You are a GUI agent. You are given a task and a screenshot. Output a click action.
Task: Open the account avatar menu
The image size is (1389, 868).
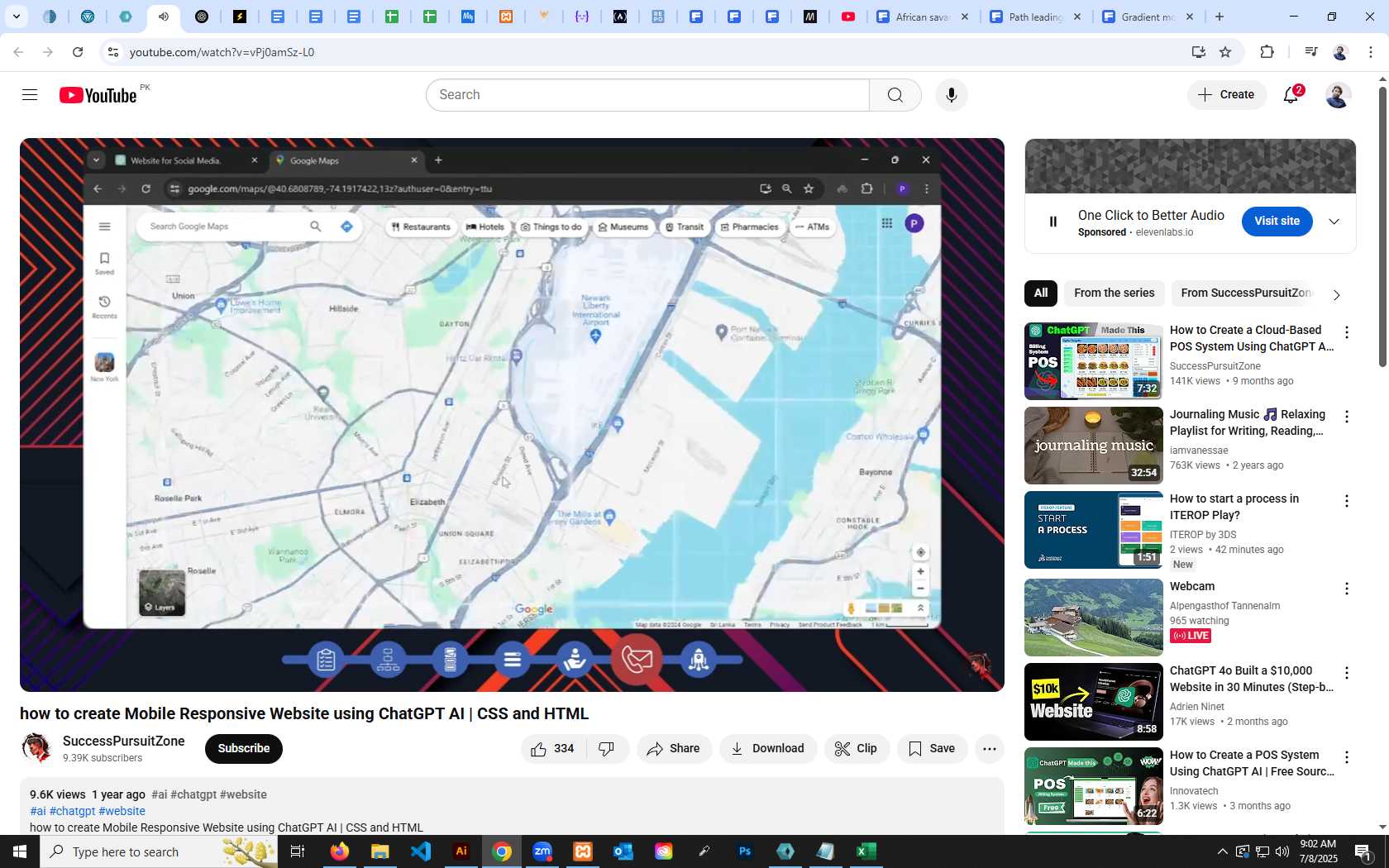pos(1338,95)
